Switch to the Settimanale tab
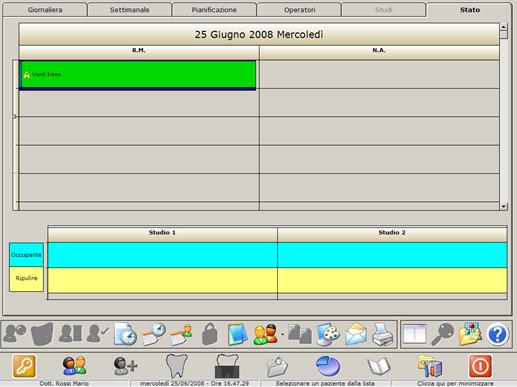This screenshot has width=517, height=387. (x=130, y=10)
